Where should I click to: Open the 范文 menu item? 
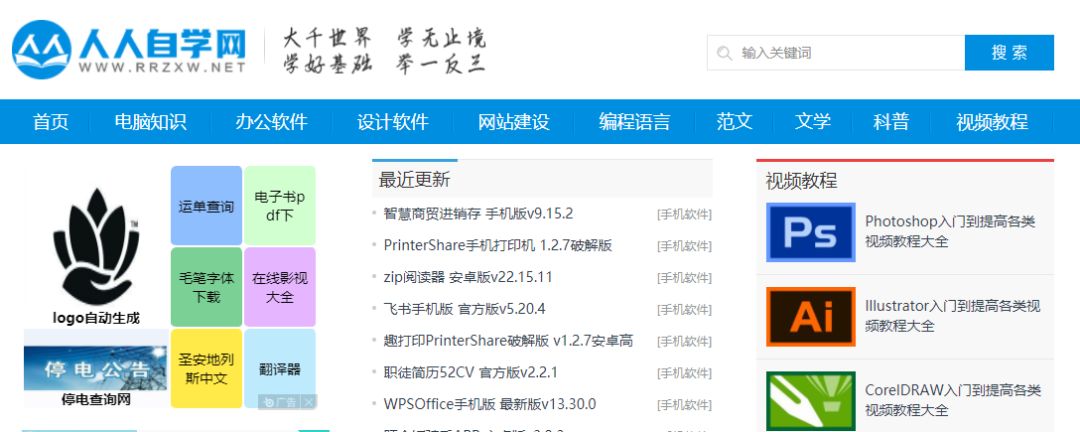pyautogui.click(x=734, y=122)
